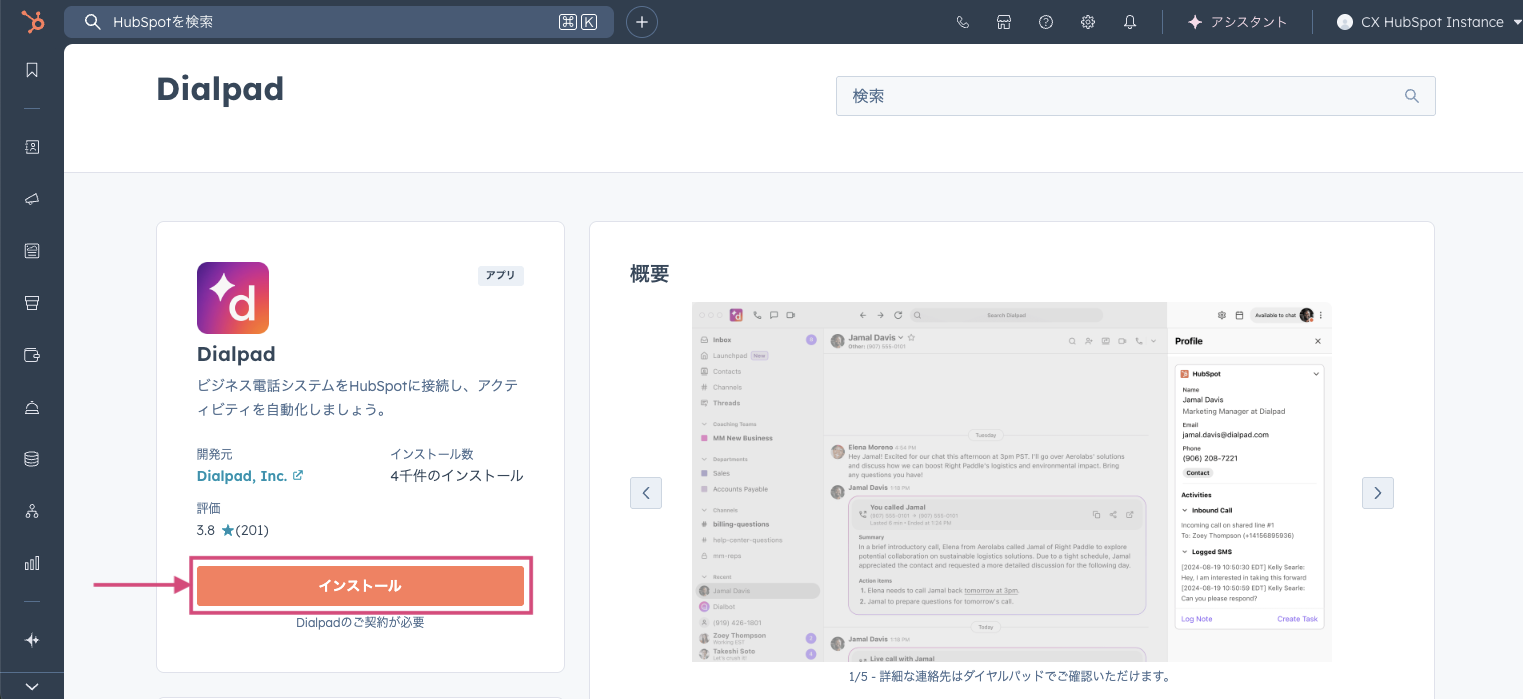Click the phone calling icon in top bar
The width and height of the screenshot is (1523, 699).
tap(963, 22)
